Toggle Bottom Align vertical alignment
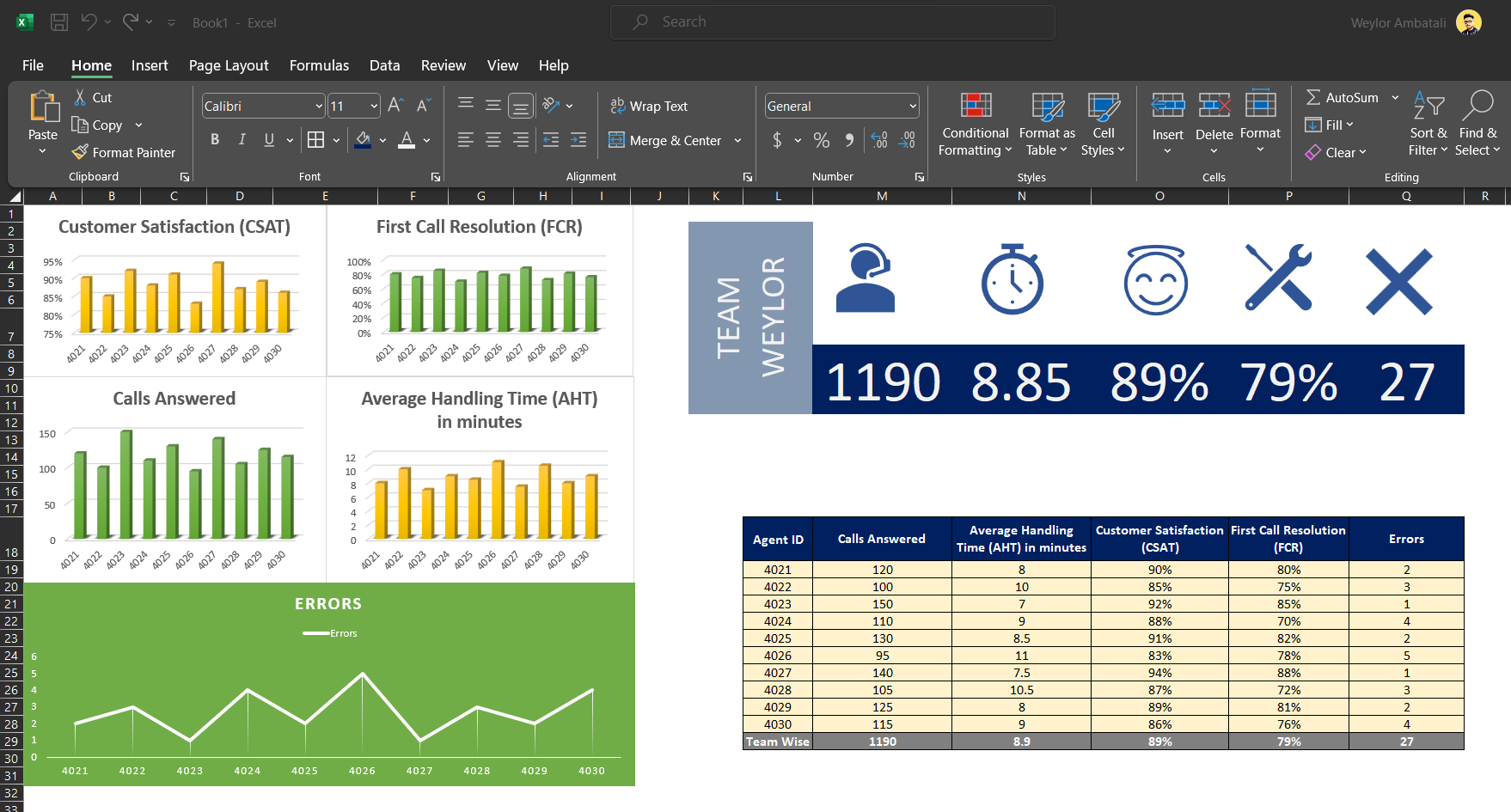 click(521, 106)
